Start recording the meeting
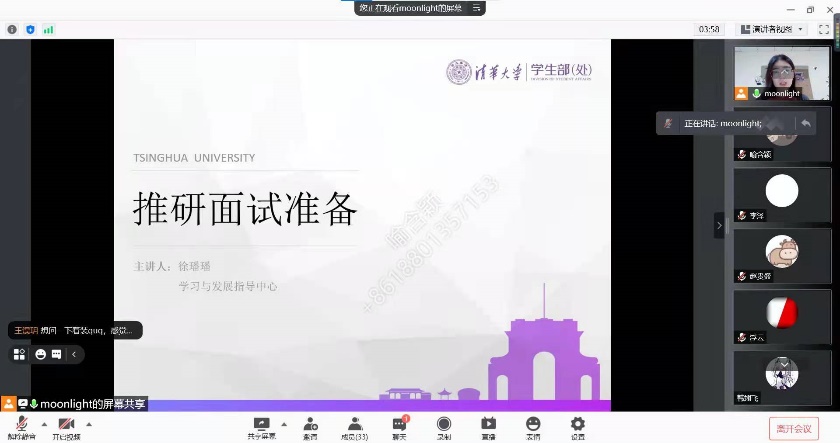Viewport: 840px width, 443px height. [x=443, y=425]
